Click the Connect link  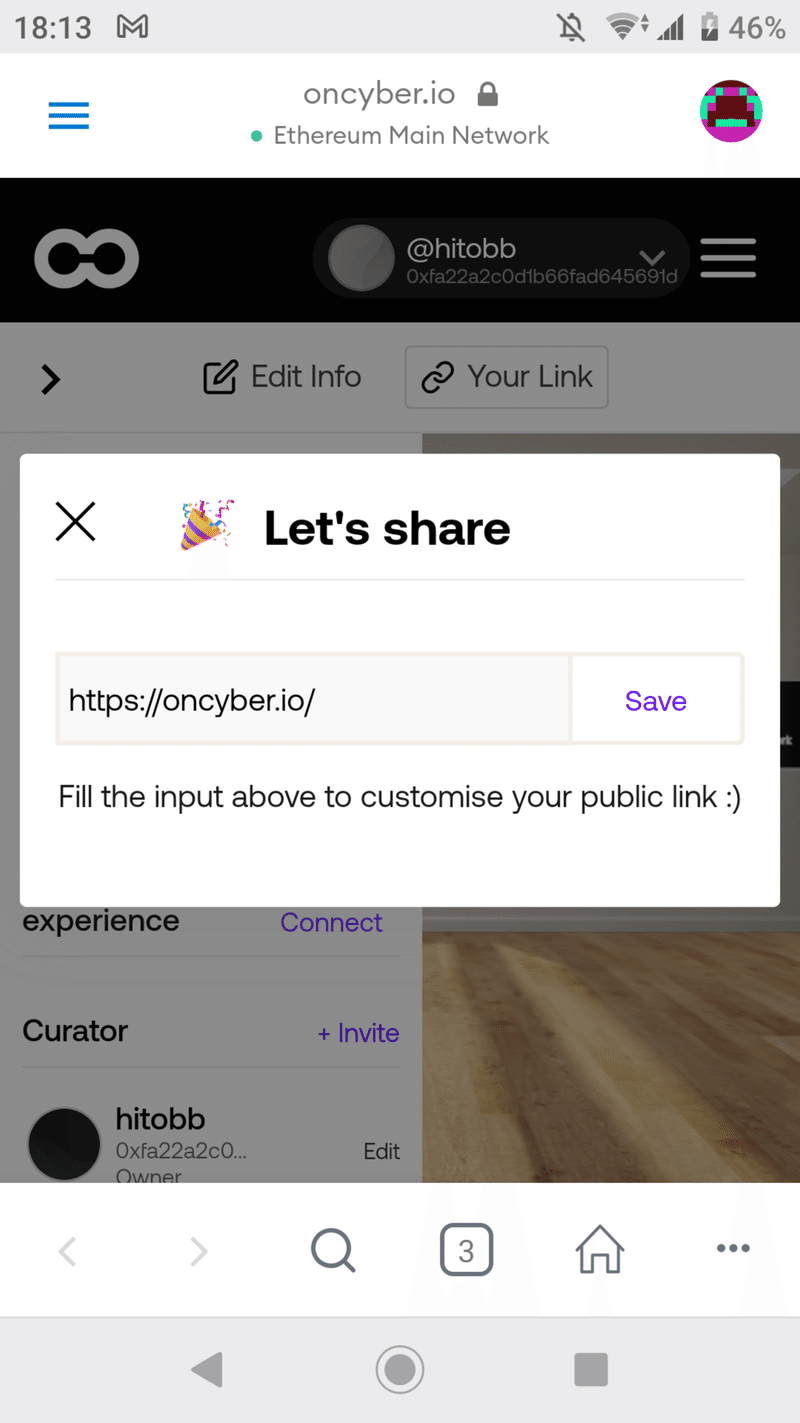331,922
